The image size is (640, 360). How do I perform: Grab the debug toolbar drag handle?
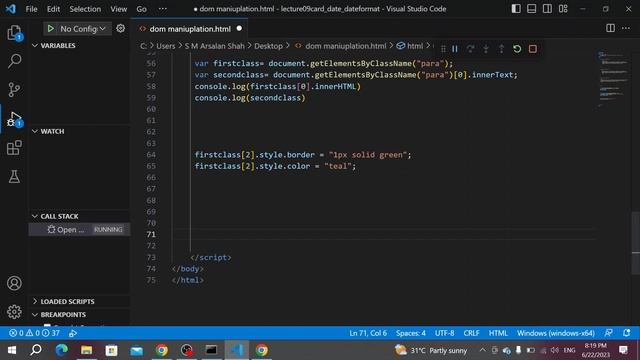pos(443,49)
